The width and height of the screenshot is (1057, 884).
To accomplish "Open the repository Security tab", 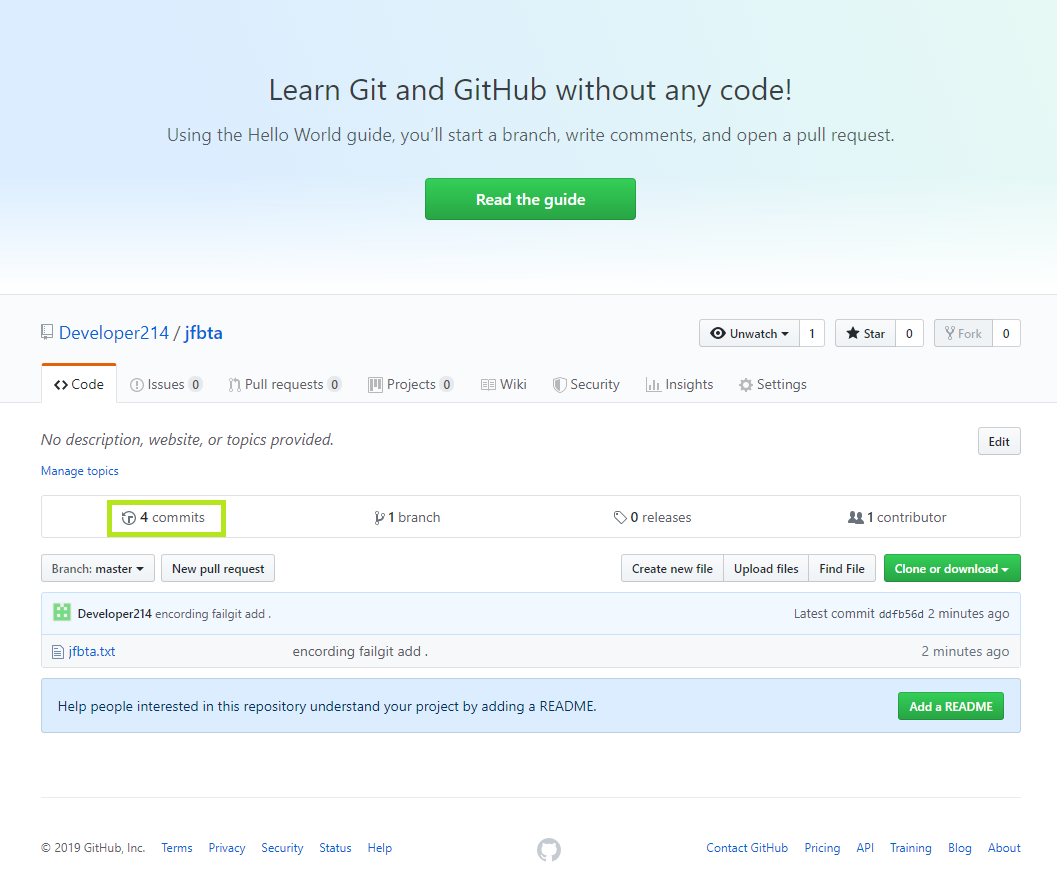I will pyautogui.click(x=586, y=384).
